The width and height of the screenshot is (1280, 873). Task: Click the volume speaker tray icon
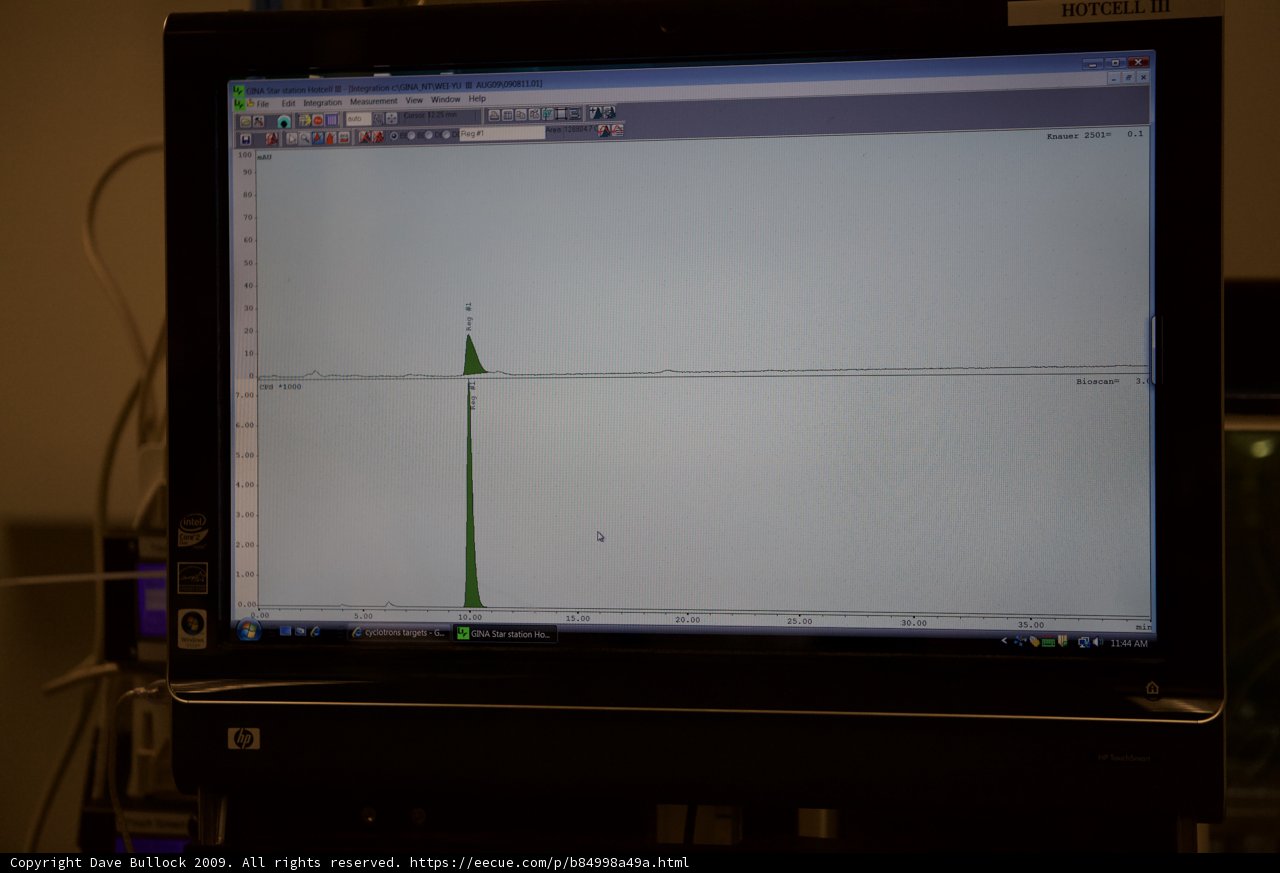click(1097, 642)
